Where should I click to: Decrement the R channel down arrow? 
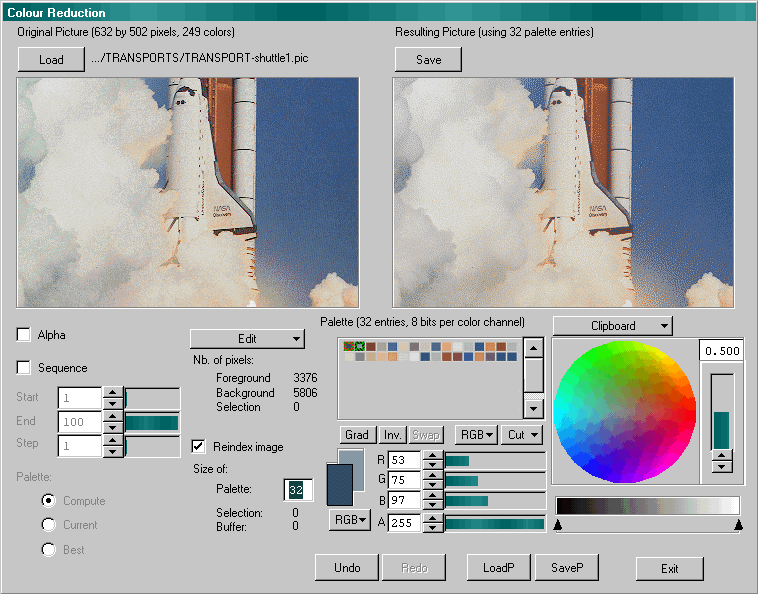click(x=433, y=464)
